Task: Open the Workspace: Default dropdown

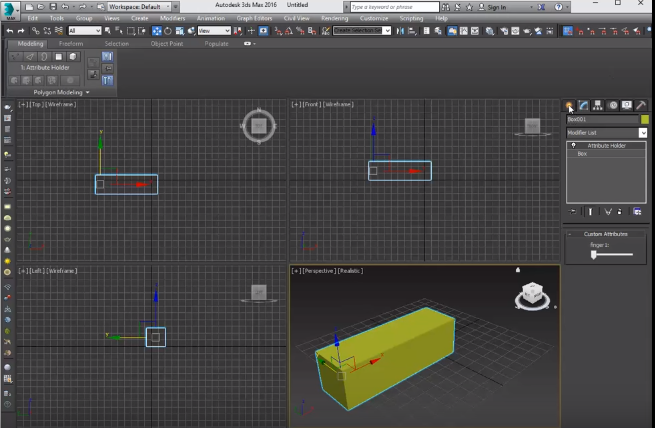Action: 135,7
